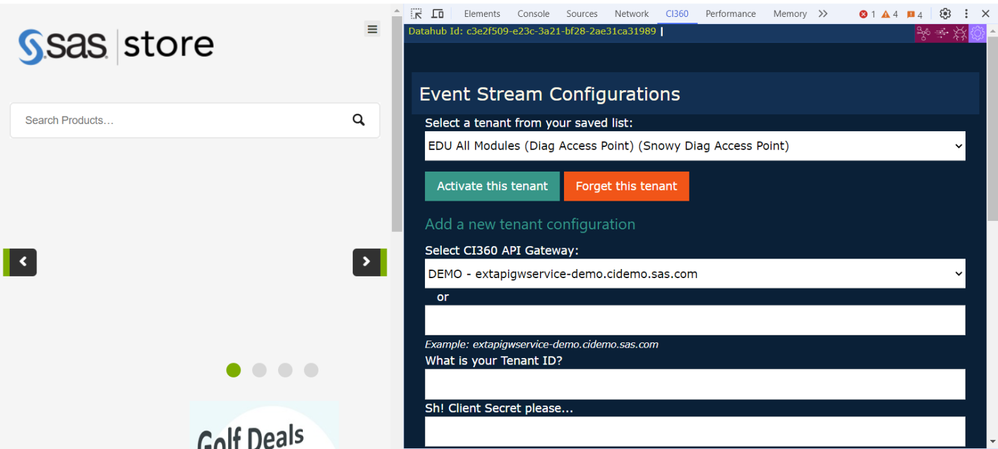Open the saved tenant list dropdown
This screenshot has height=449, width=998.
[695, 146]
